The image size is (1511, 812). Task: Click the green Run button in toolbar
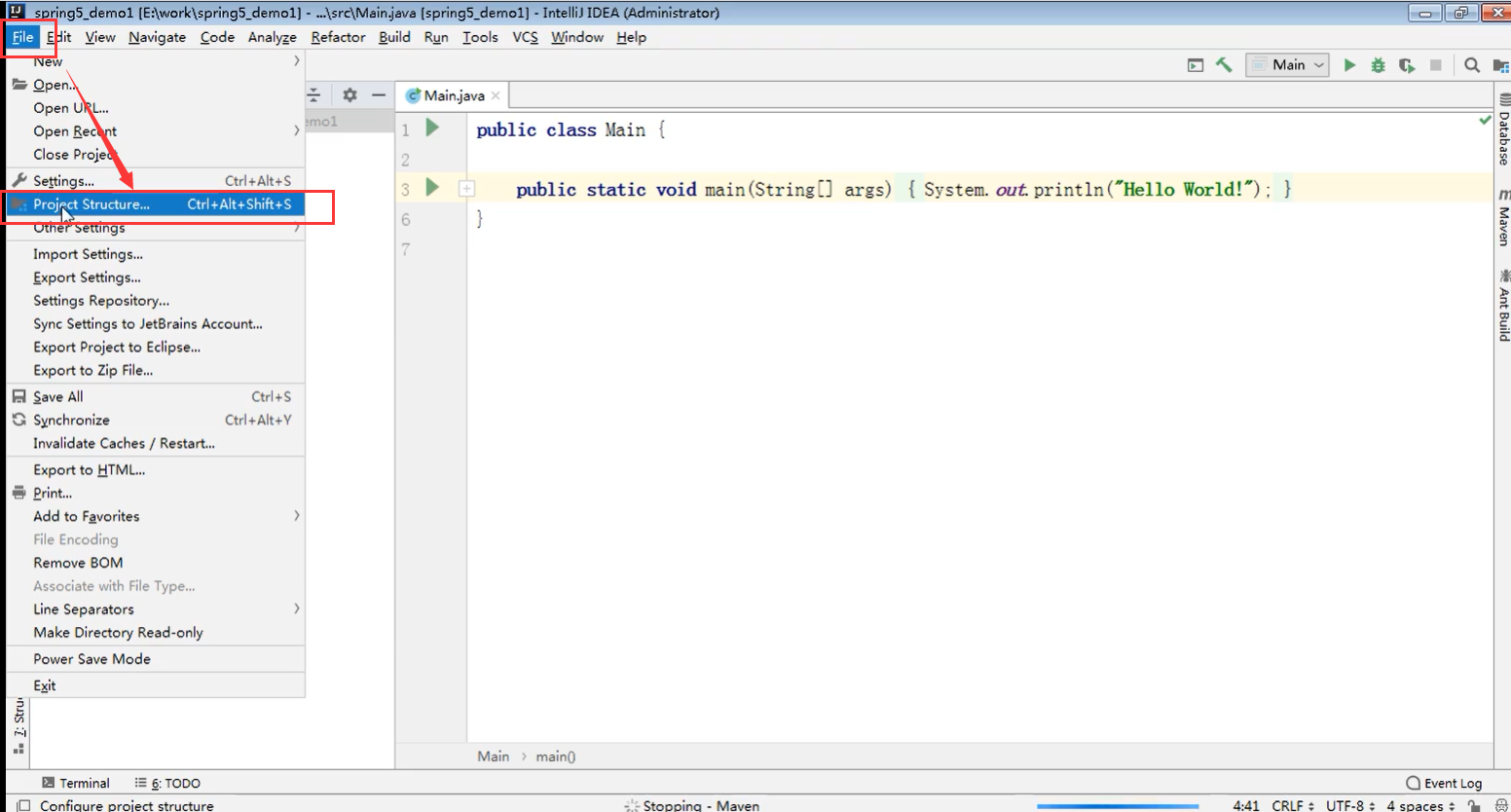pyautogui.click(x=1349, y=65)
